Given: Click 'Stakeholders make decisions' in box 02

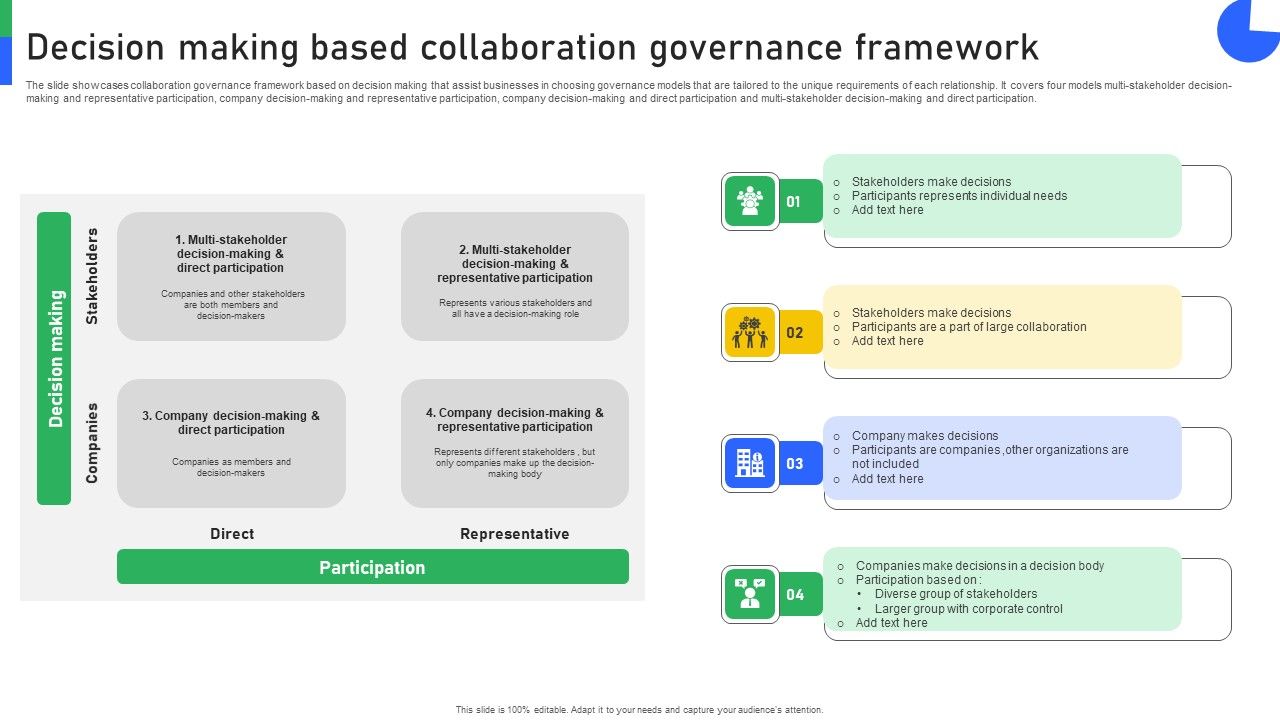Looking at the screenshot, I should (x=931, y=313).
